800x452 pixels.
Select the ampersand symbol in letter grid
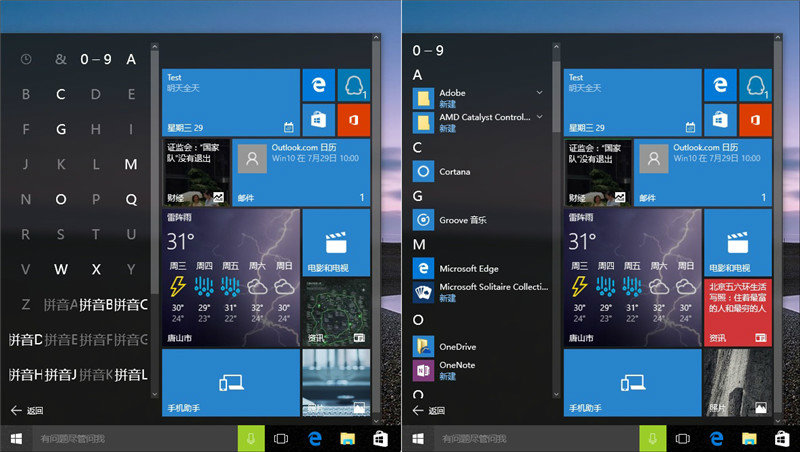(x=61, y=59)
